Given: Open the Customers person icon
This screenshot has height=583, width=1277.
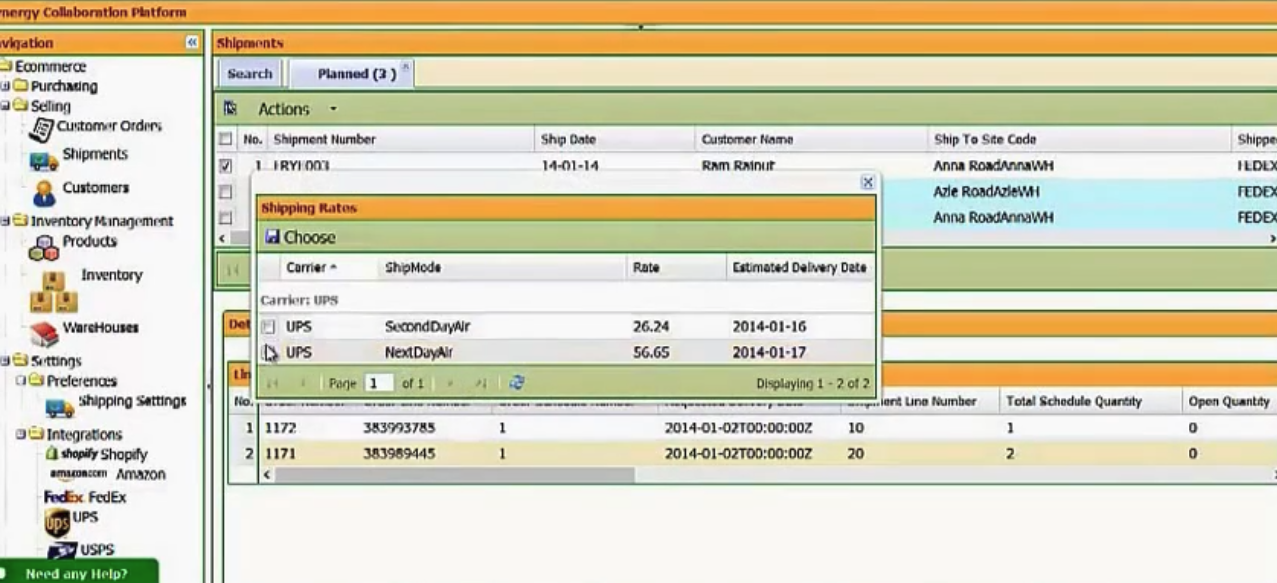Looking at the screenshot, I should (44, 193).
